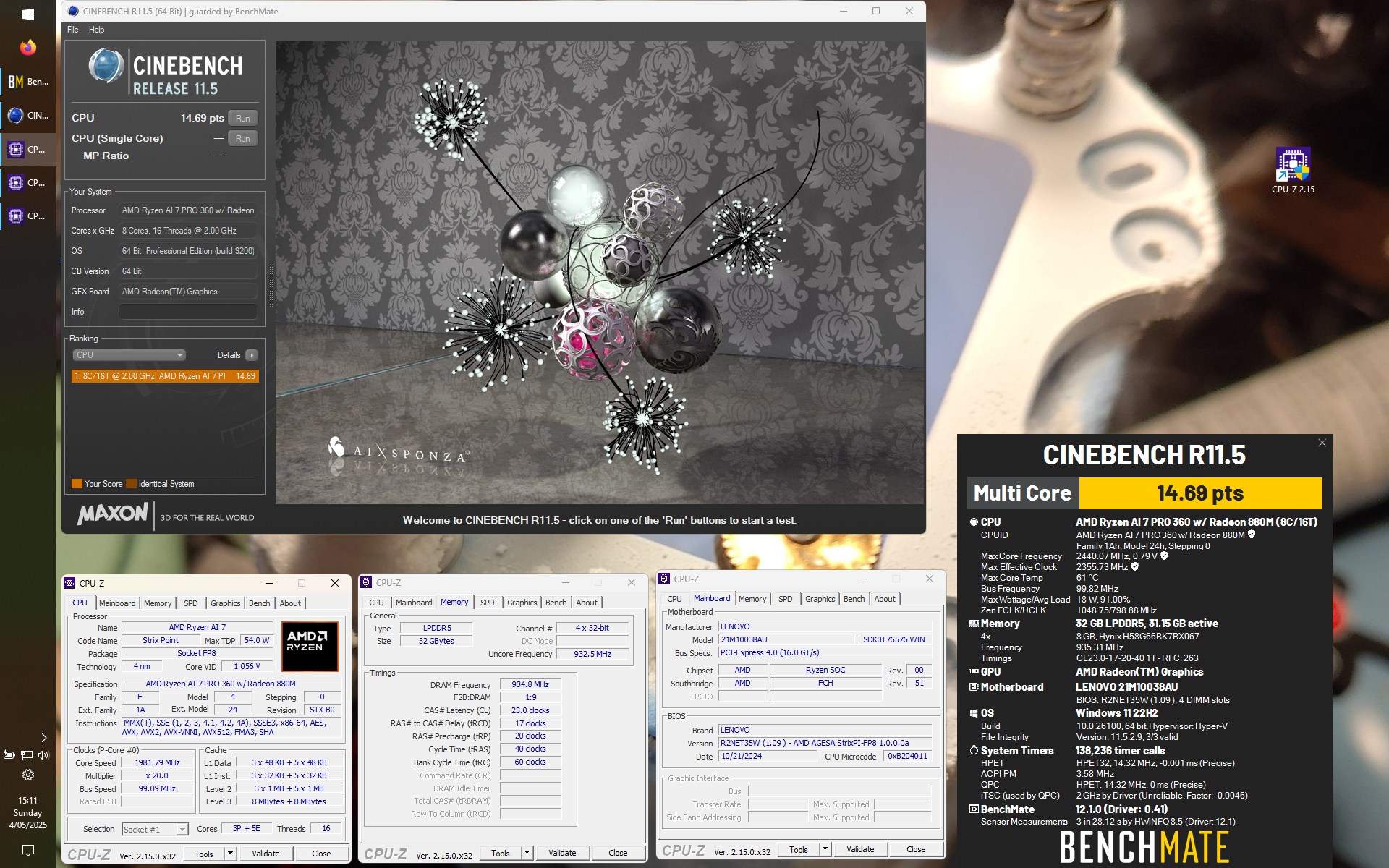Open the Ranking CPU dropdown
1389x868 pixels.
coord(129,355)
